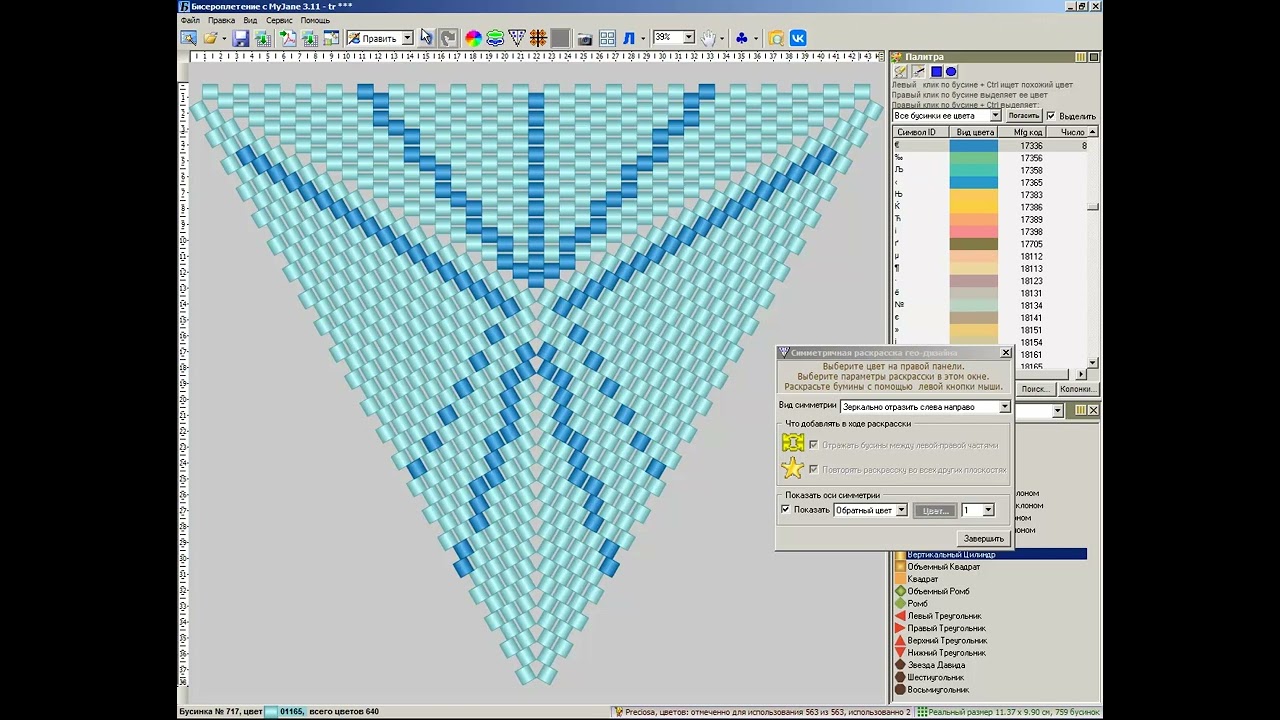This screenshot has width=1280, height=720.
Task: Toggle 'Повторять раскраску во всех других плоскостях' checkbox
Action: [813, 469]
